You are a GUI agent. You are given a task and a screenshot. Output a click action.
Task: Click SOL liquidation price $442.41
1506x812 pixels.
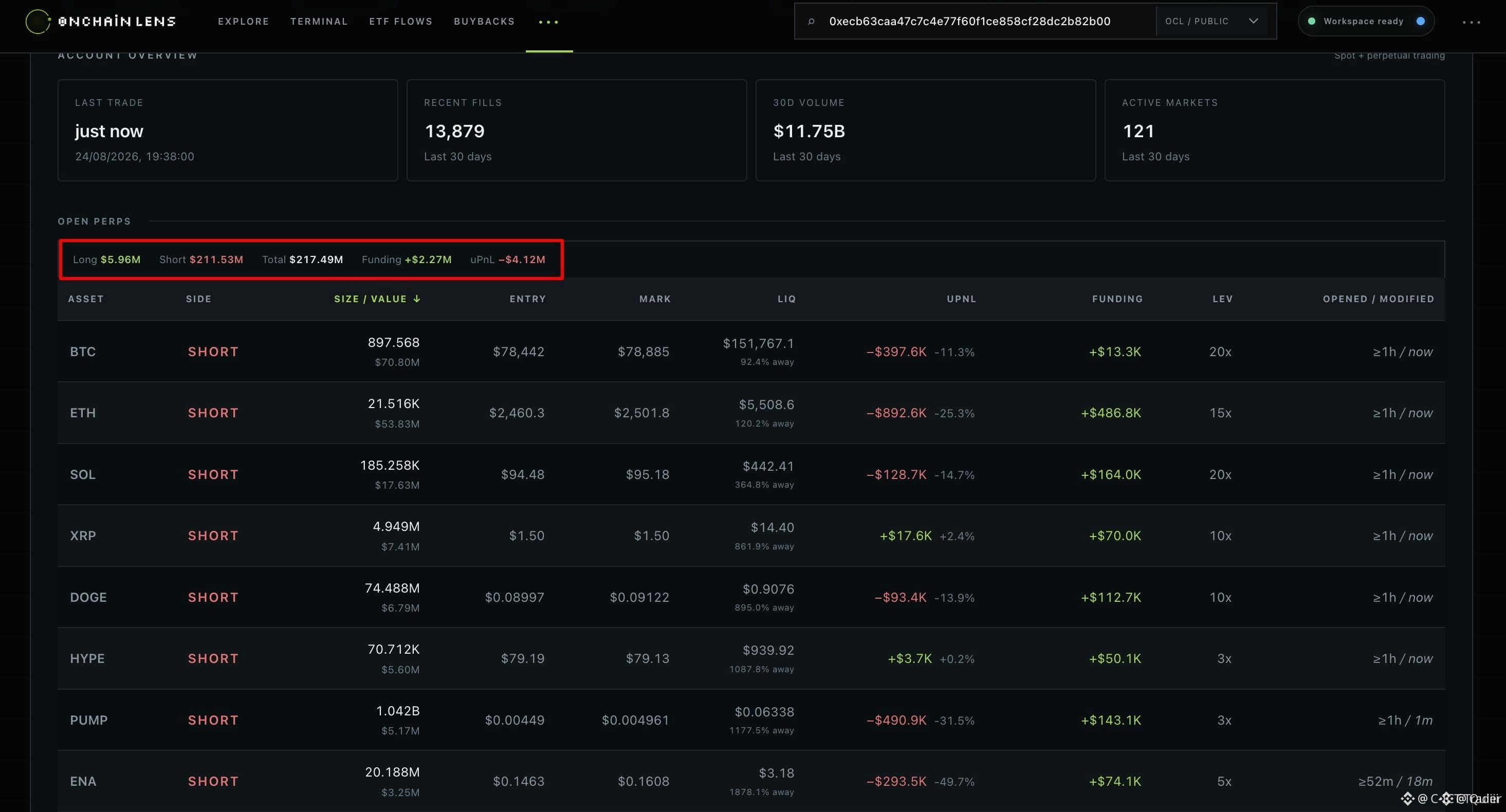click(768, 466)
